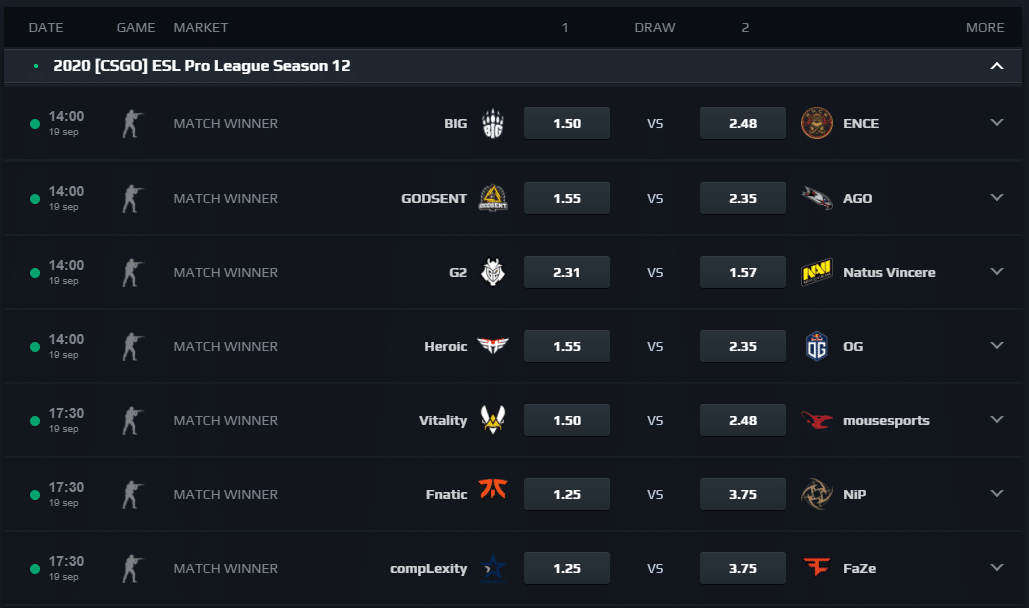Click the BIG team paw logo
This screenshot has width=1029, height=608.
tap(493, 123)
